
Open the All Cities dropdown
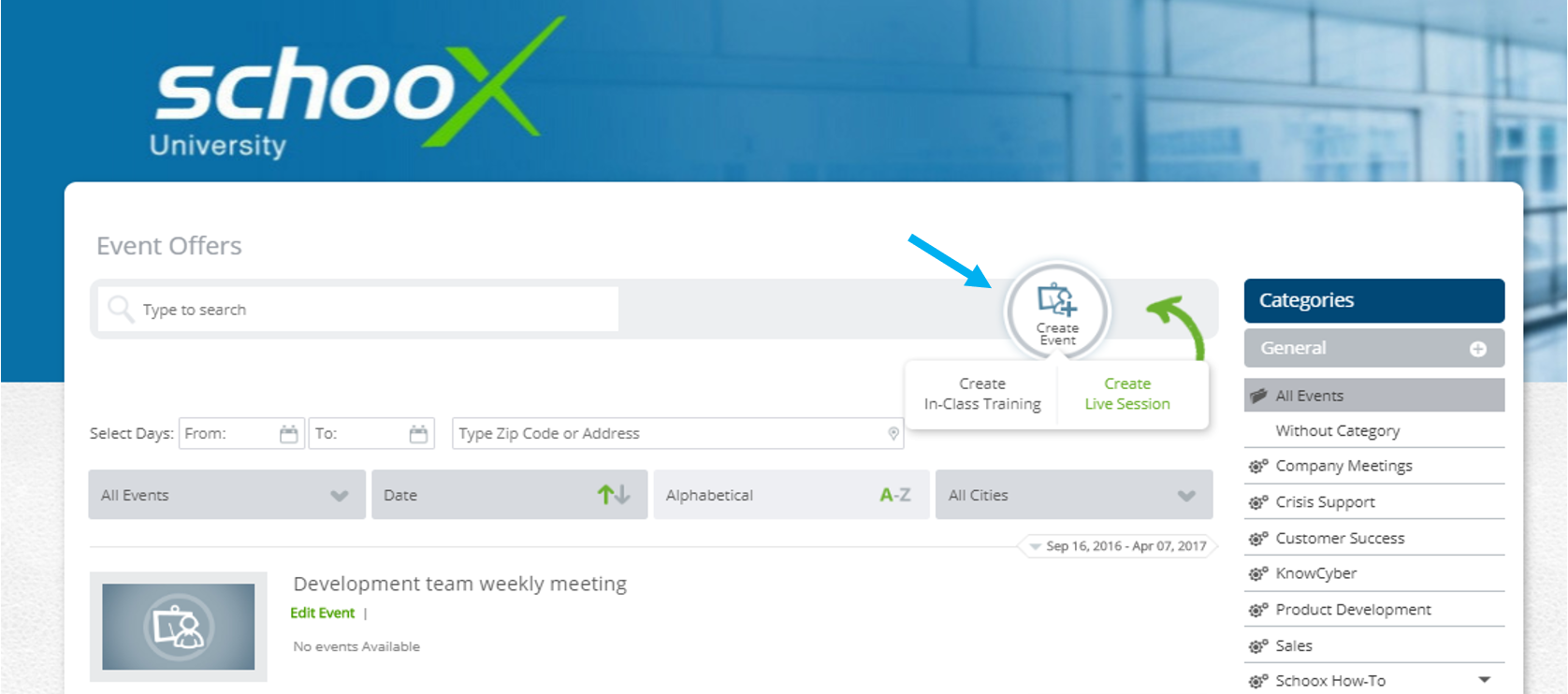[1074, 495]
